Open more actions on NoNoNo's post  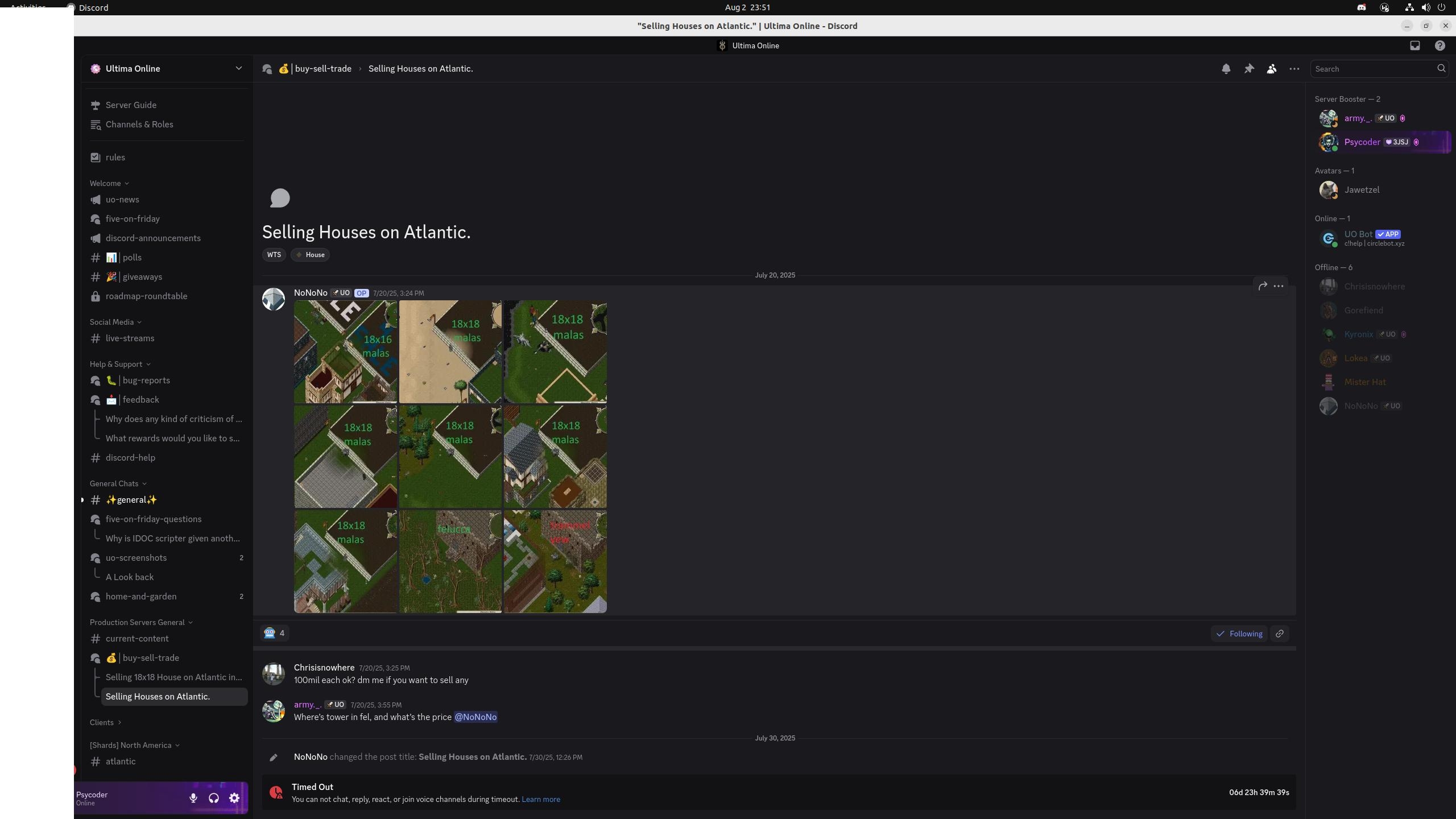click(1279, 286)
